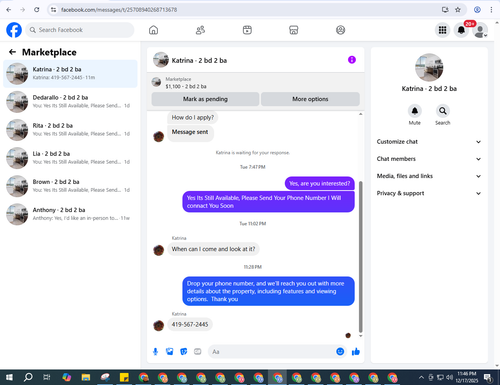Click chat header Katrina - 2 bd 2 ba title
This screenshot has width=500, height=385.
(x=199, y=60)
